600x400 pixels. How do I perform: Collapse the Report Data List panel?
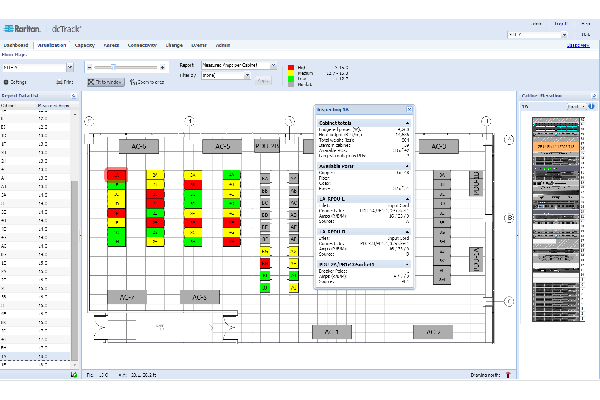(74, 96)
